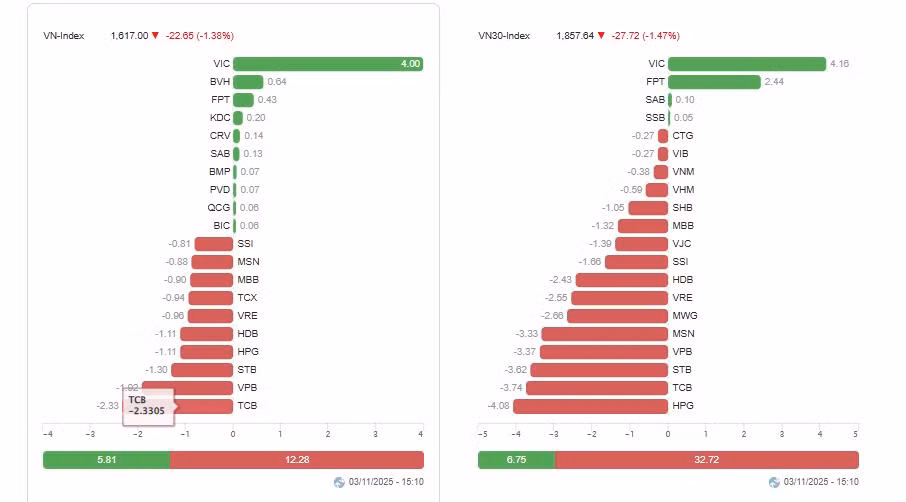
Task: Click the red down arrow beside 1,617.00
Action: [x=155, y=36]
